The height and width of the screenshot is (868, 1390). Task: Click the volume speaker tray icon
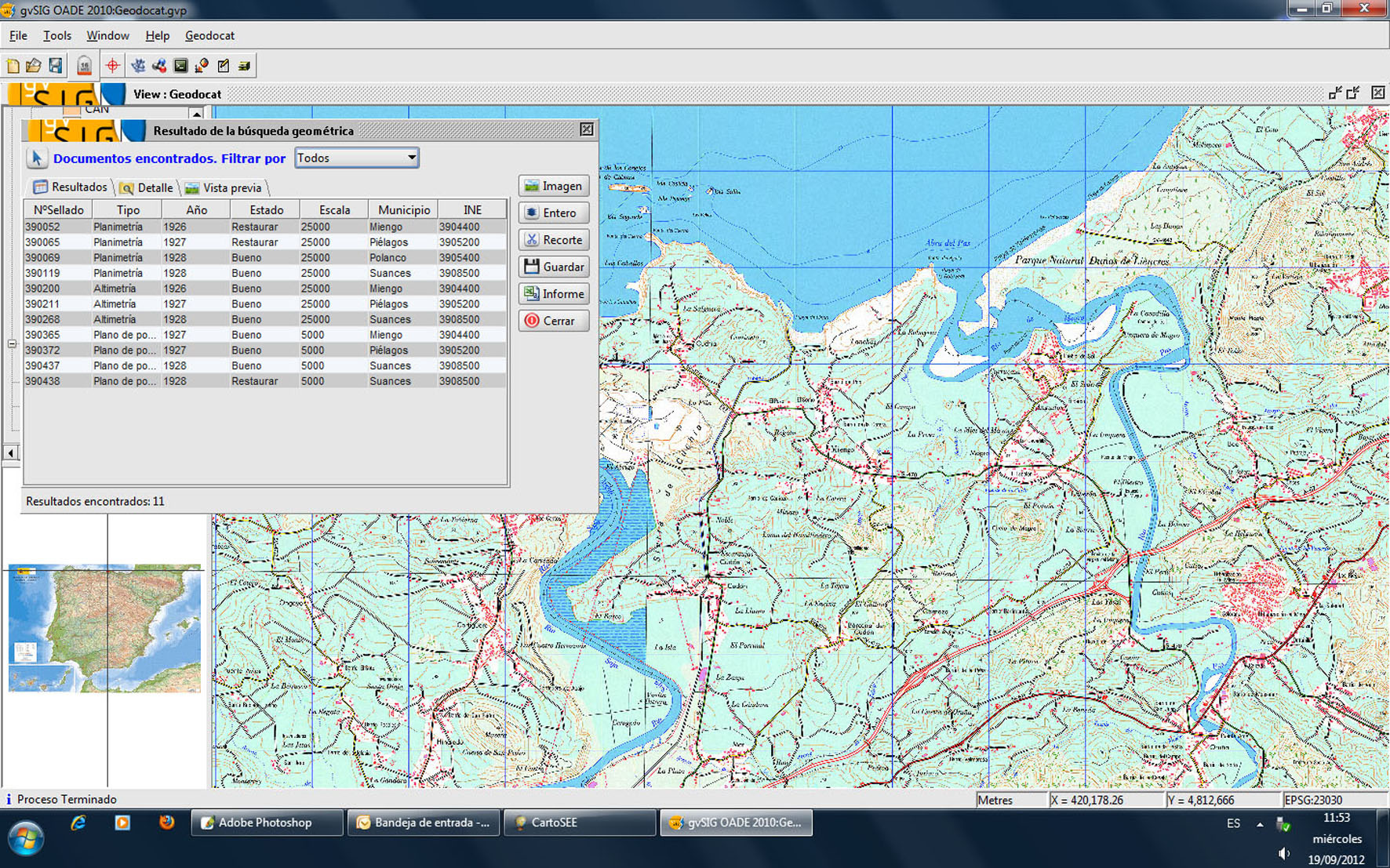pyautogui.click(x=1283, y=853)
